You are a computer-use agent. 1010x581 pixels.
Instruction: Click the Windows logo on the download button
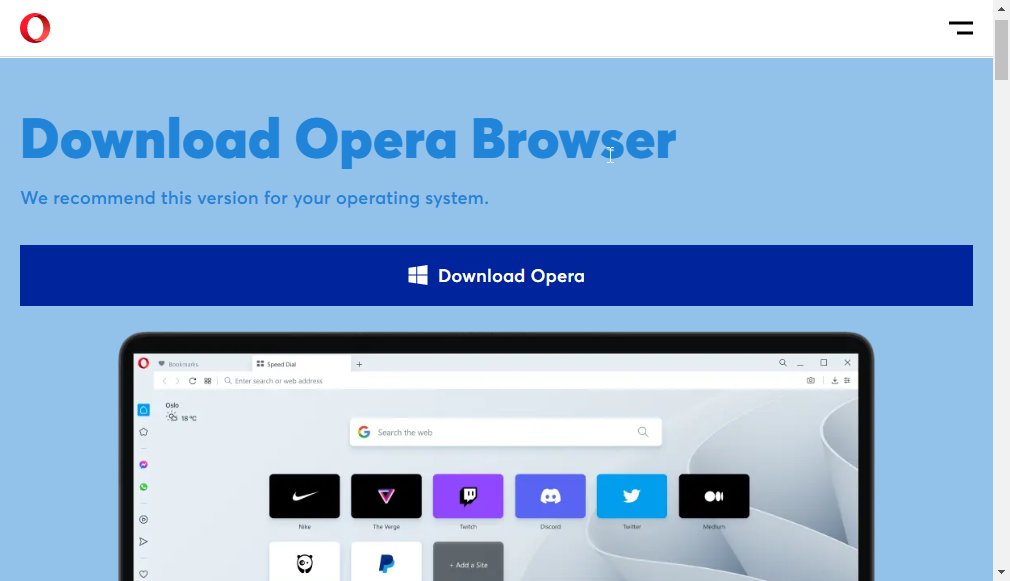[418, 275]
